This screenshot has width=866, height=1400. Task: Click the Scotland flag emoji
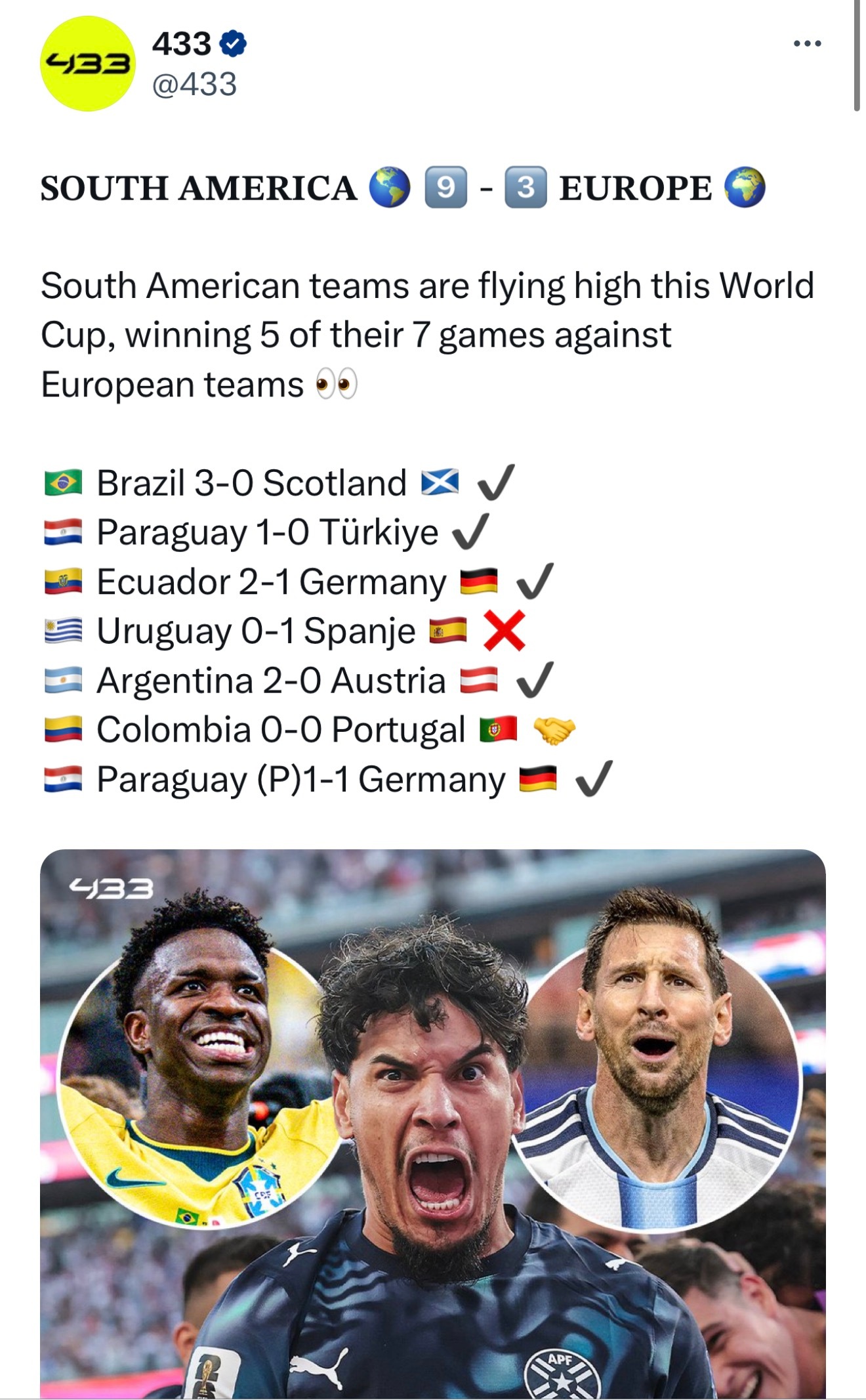tap(440, 482)
